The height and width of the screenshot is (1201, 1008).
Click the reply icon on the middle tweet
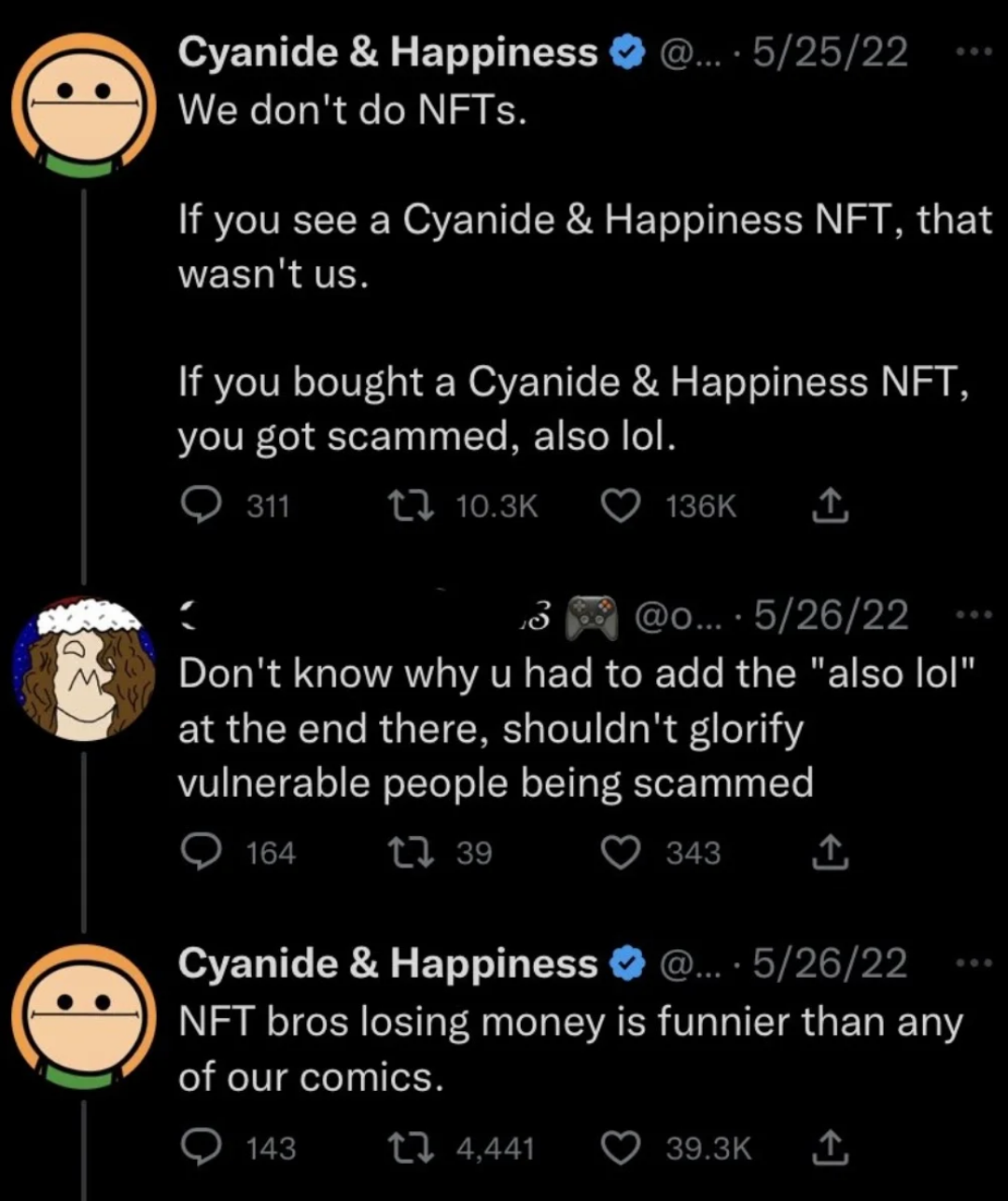point(201,851)
